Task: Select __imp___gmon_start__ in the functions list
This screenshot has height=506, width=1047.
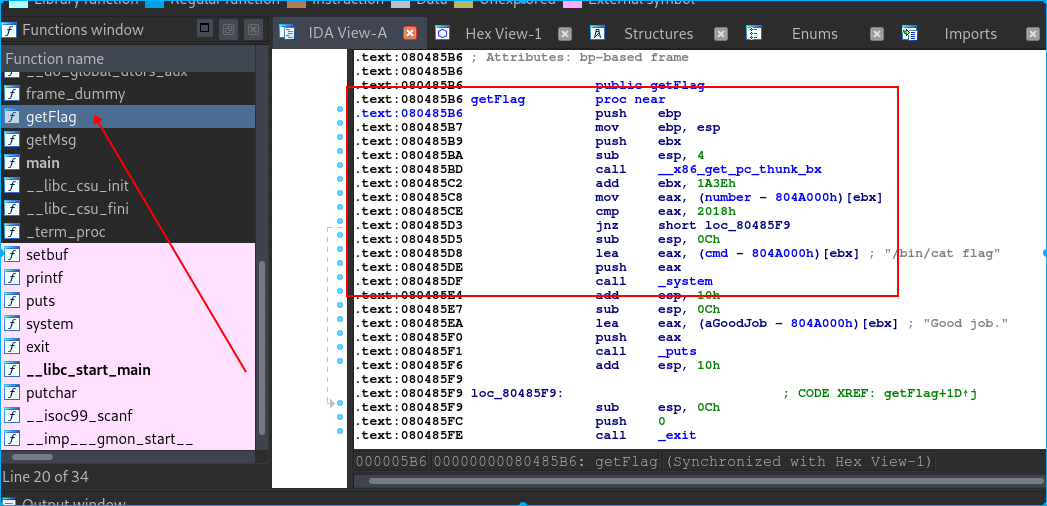Action: click(x=127, y=439)
